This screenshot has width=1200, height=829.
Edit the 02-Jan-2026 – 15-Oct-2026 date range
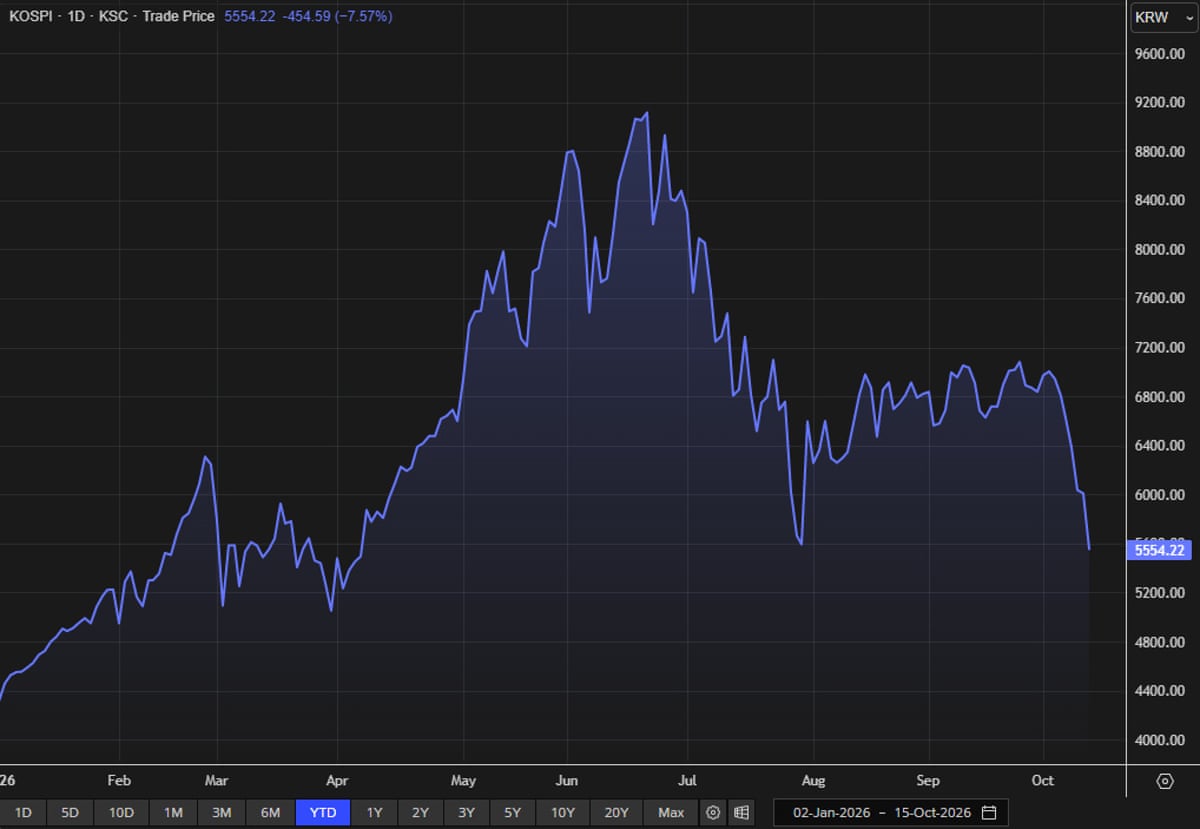click(891, 812)
